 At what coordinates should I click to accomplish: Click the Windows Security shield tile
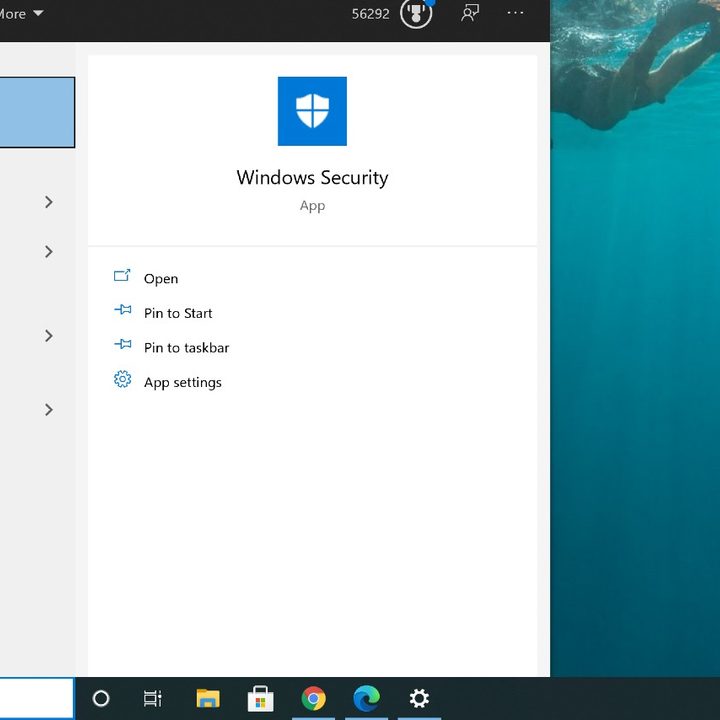point(312,111)
